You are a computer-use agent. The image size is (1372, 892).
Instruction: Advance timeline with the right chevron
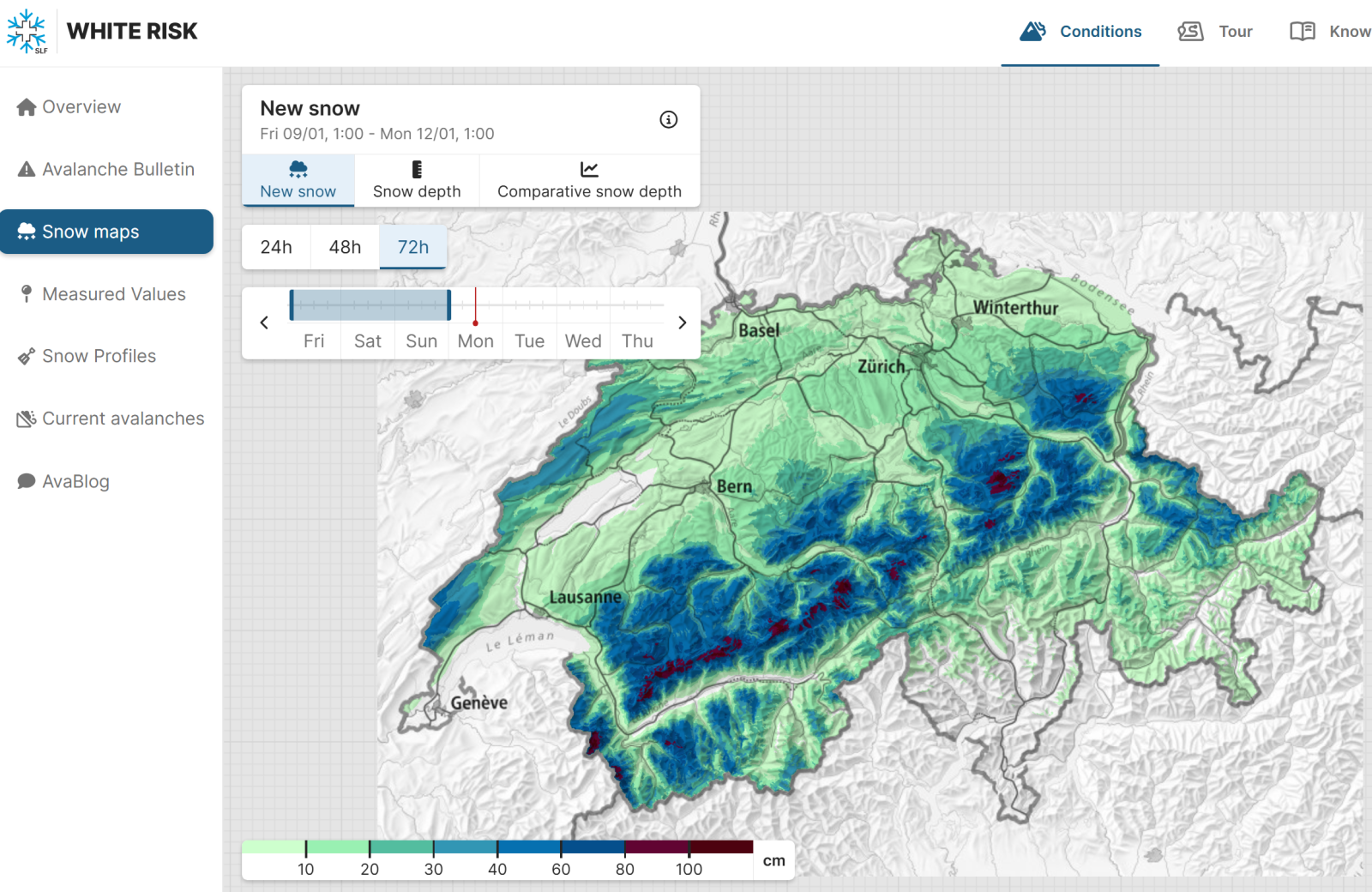682,323
